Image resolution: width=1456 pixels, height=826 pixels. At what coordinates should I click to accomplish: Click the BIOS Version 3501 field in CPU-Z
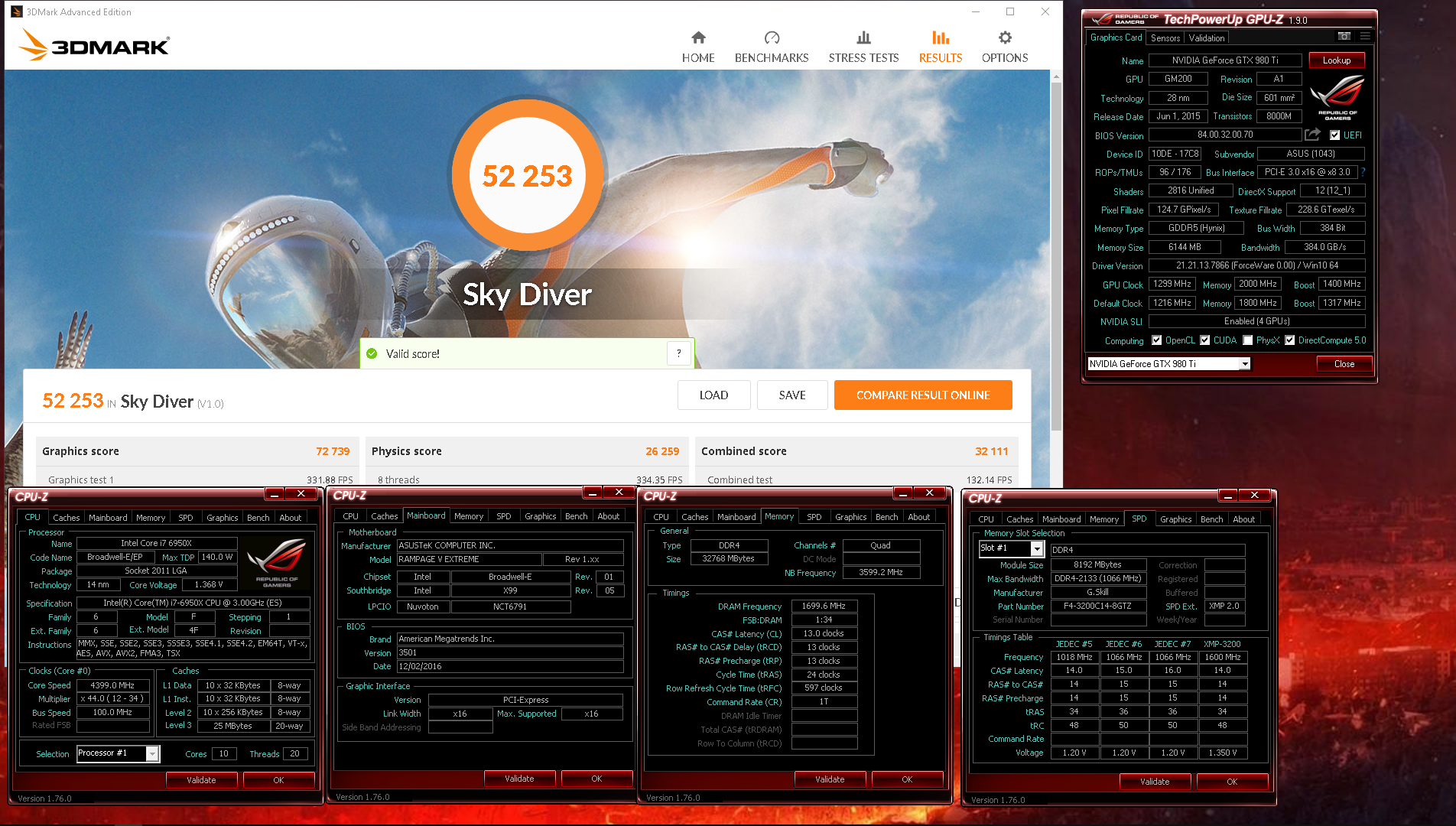click(x=510, y=652)
